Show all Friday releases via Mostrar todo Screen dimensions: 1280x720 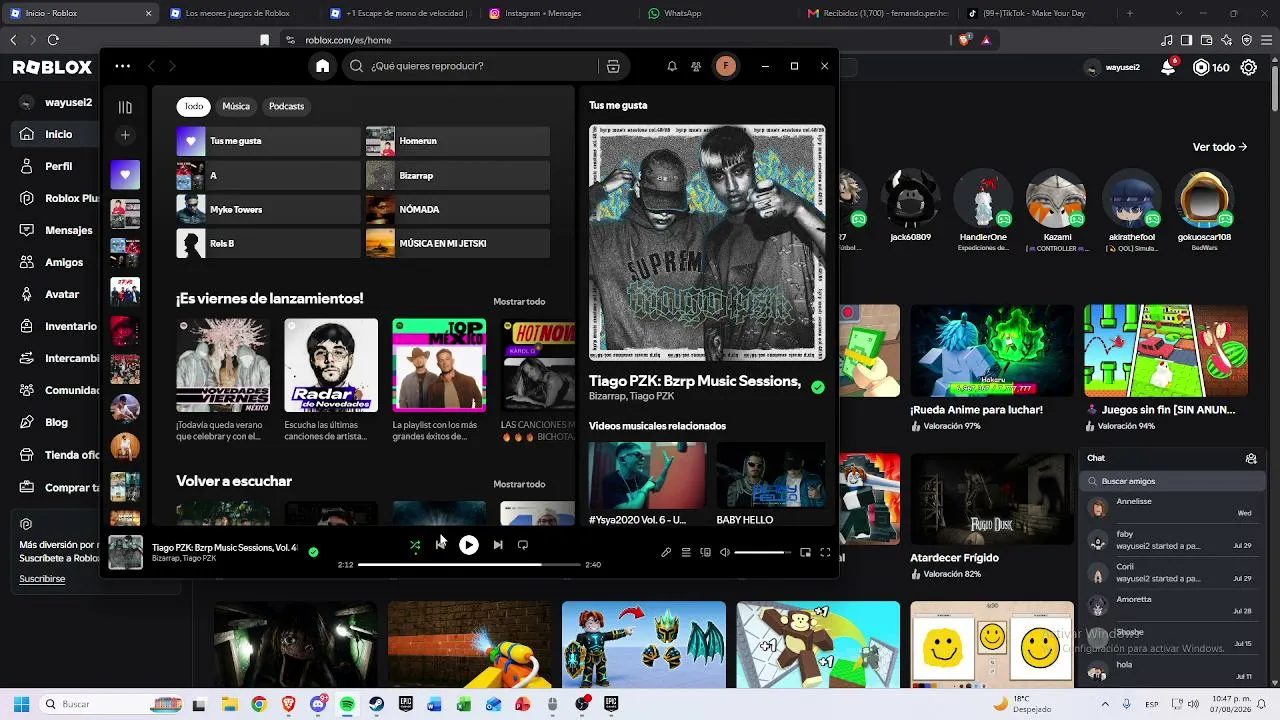pyautogui.click(x=519, y=302)
